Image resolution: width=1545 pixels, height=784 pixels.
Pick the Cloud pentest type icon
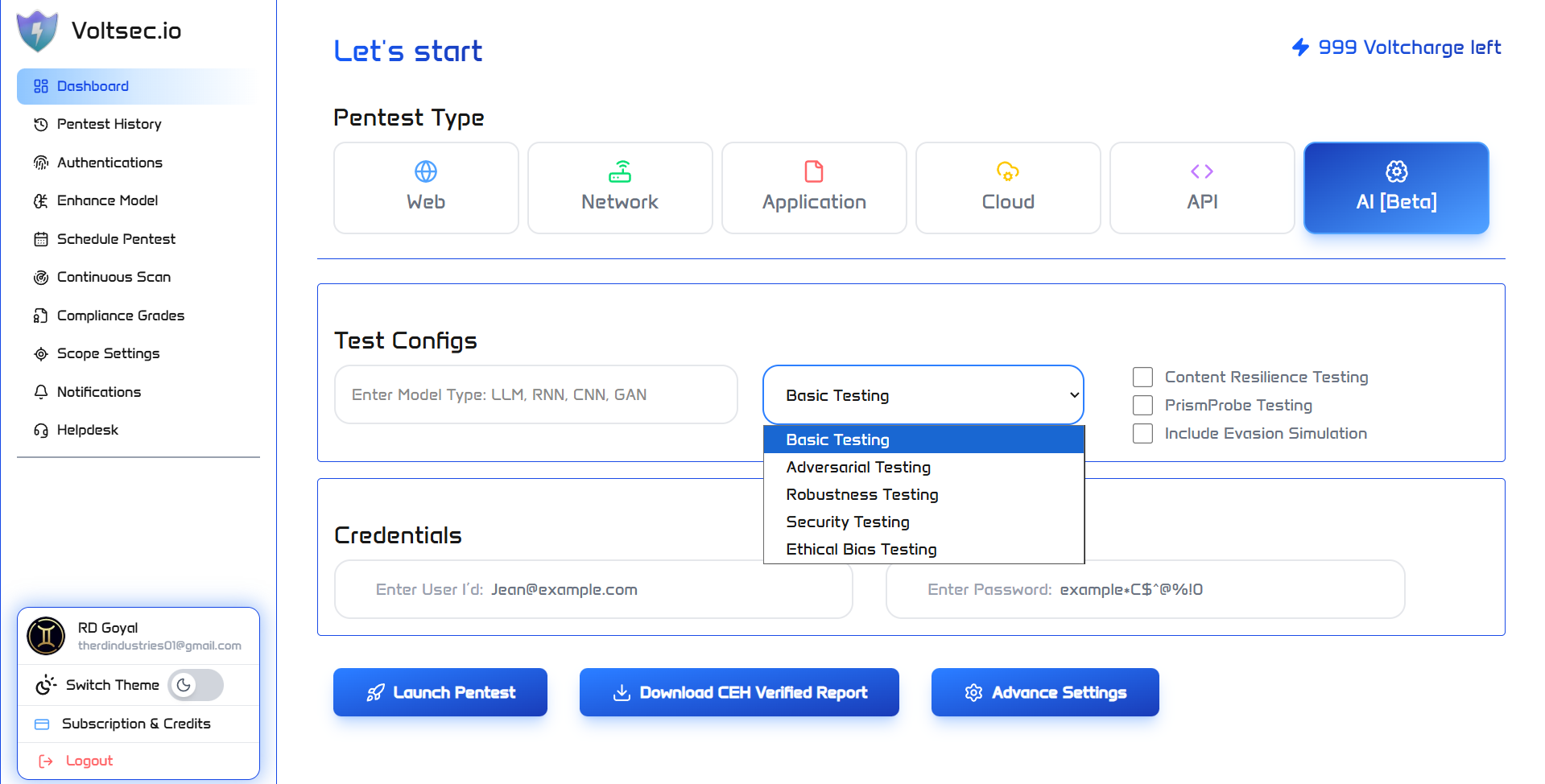pos(1007,171)
